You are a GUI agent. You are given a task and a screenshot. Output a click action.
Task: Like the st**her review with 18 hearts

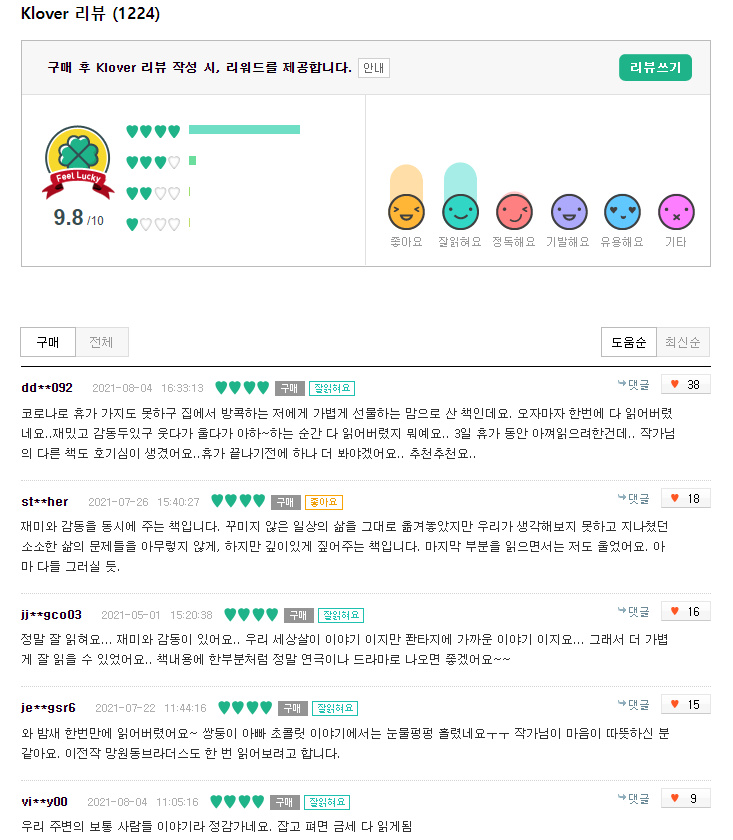[x=685, y=499]
